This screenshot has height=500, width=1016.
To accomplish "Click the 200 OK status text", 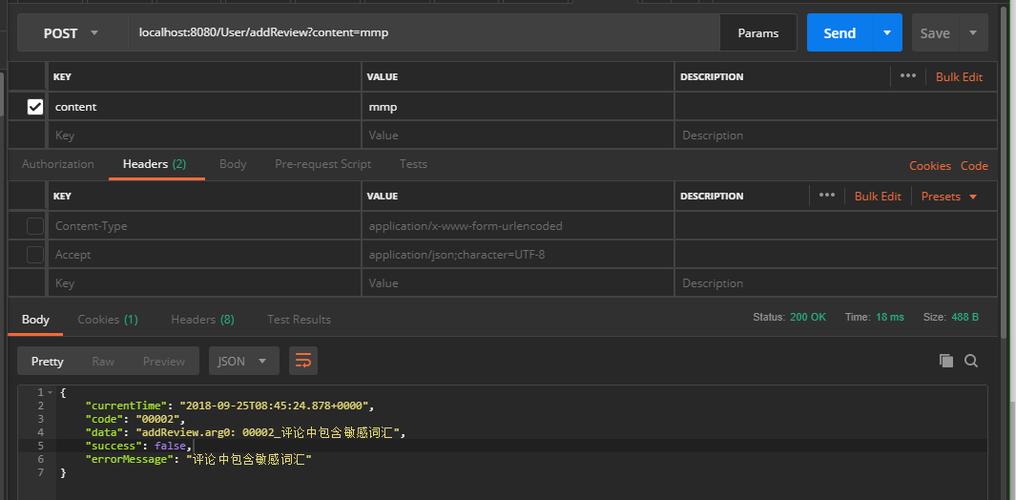I will click(x=808, y=317).
